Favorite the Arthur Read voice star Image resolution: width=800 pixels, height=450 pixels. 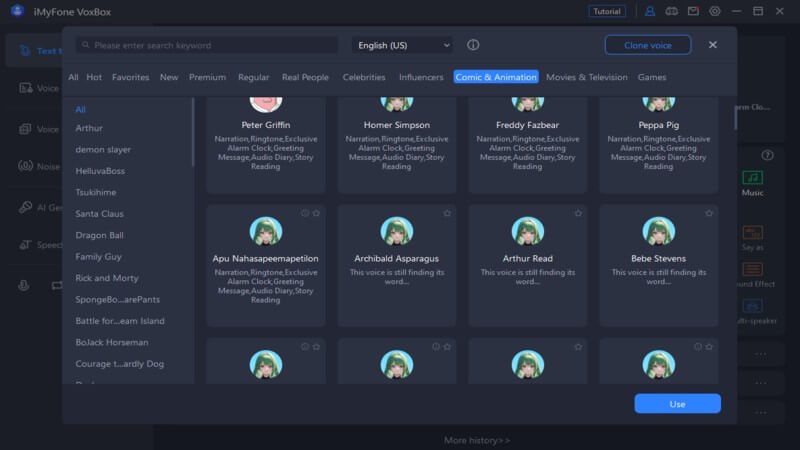[x=578, y=213]
